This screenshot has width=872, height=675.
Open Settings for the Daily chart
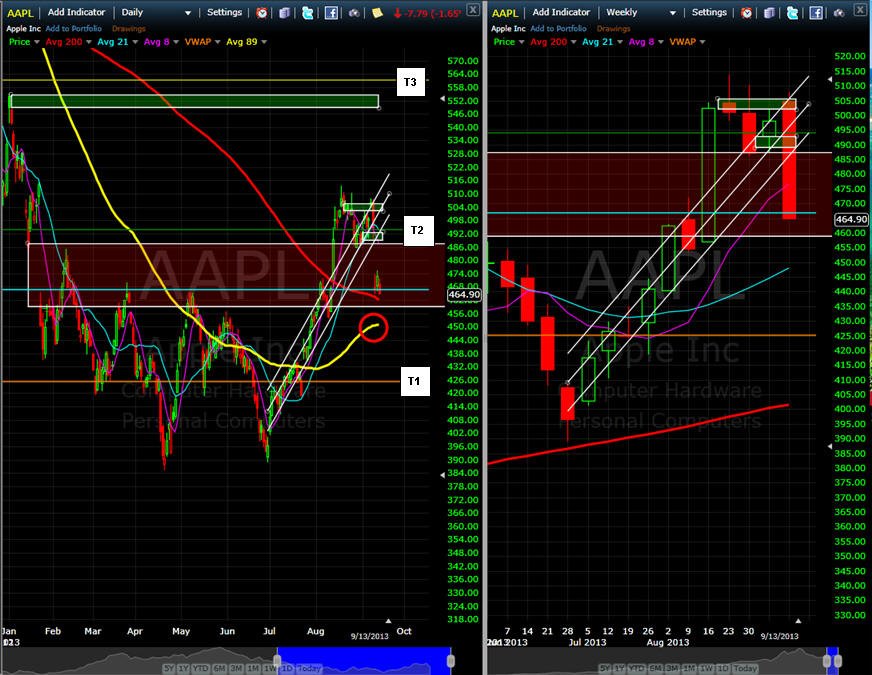(x=224, y=12)
